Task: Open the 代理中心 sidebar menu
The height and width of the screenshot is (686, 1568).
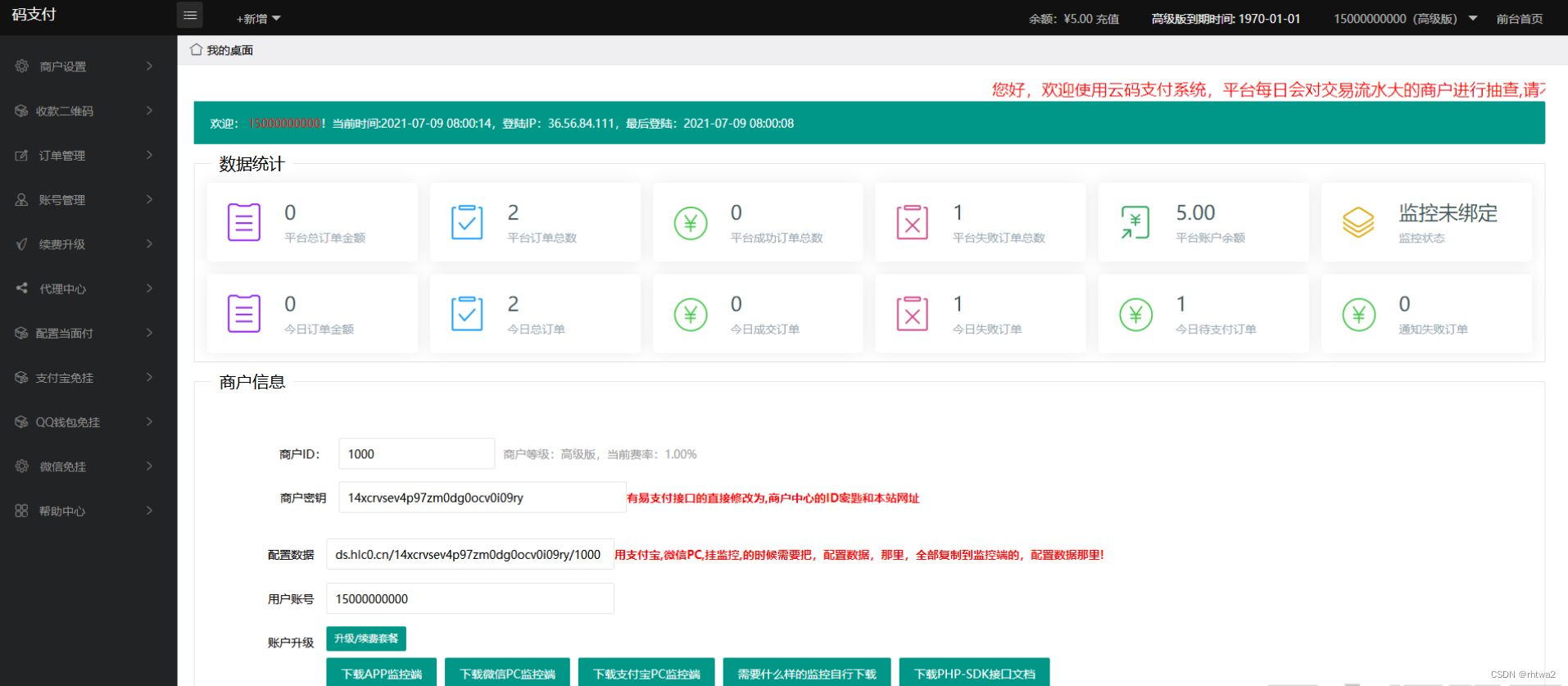Action: [88, 288]
